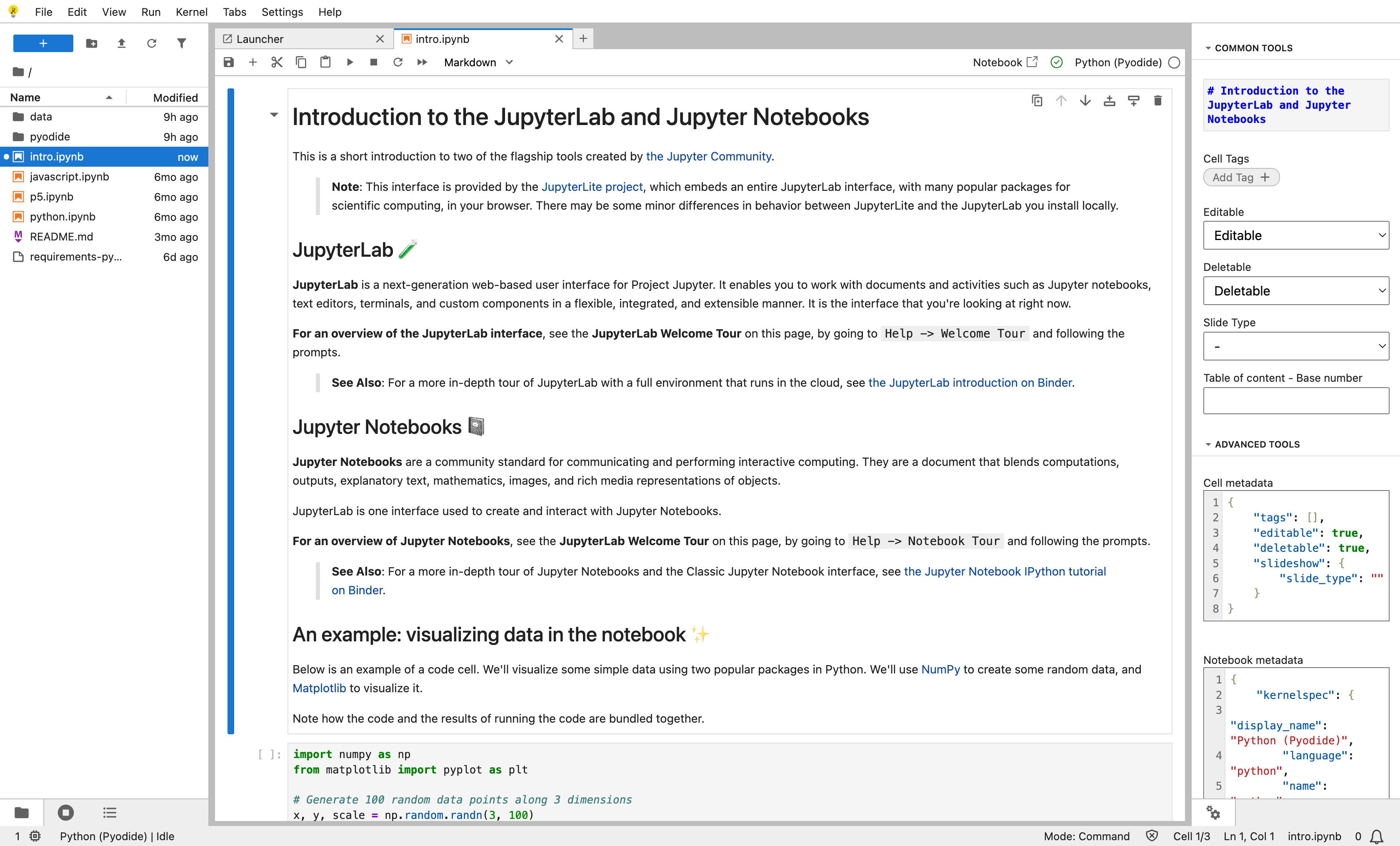Image resolution: width=1400 pixels, height=846 pixels.
Task: Click the Table of content base number field
Action: [x=1295, y=400]
